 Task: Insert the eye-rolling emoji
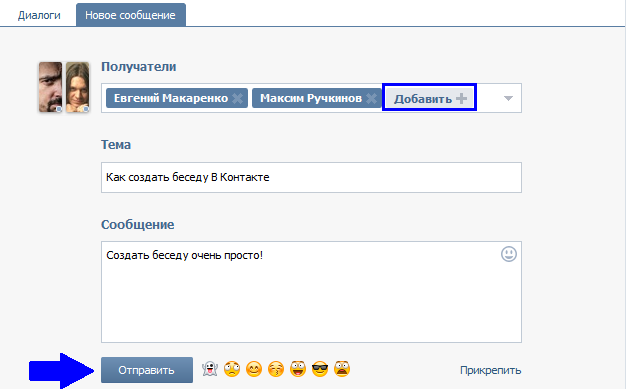(x=232, y=369)
